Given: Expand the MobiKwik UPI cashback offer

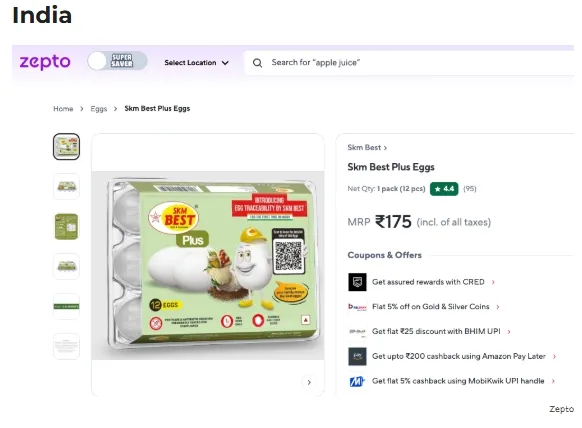Looking at the screenshot, I should click(x=463, y=381).
